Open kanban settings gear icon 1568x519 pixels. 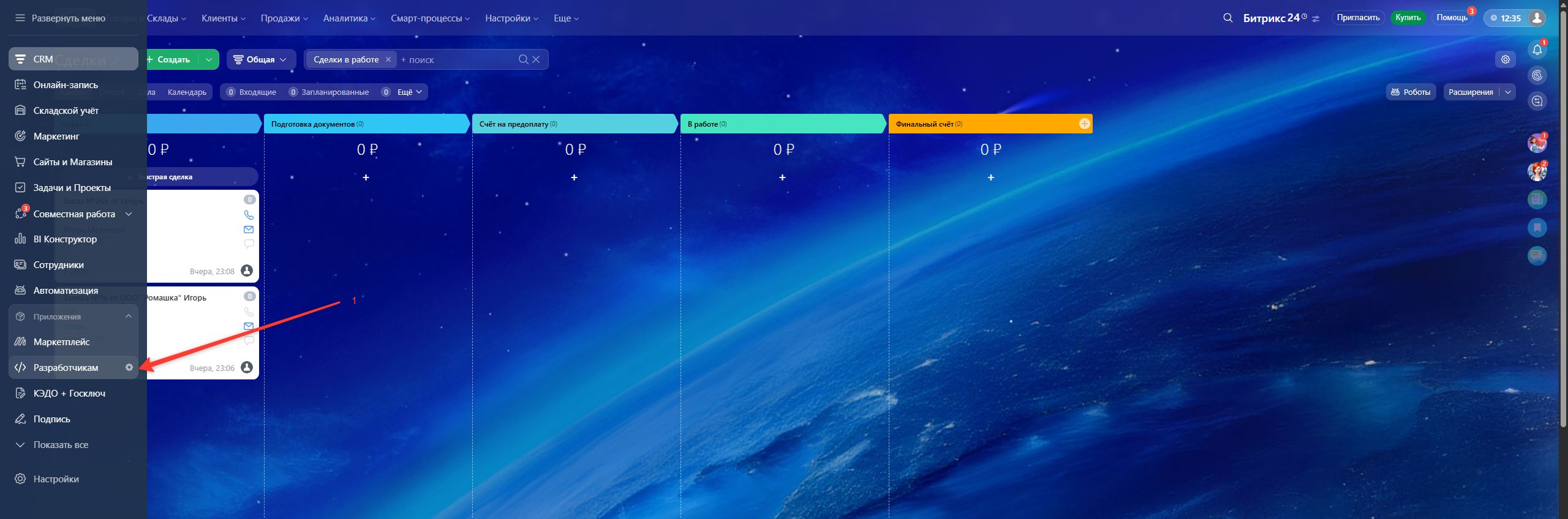click(x=1505, y=59)
